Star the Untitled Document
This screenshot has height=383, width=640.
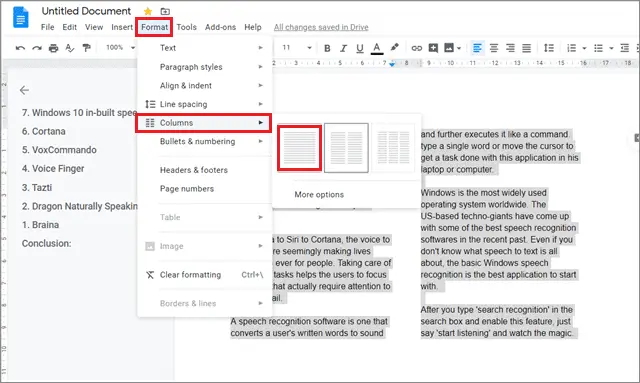[148, 11]
